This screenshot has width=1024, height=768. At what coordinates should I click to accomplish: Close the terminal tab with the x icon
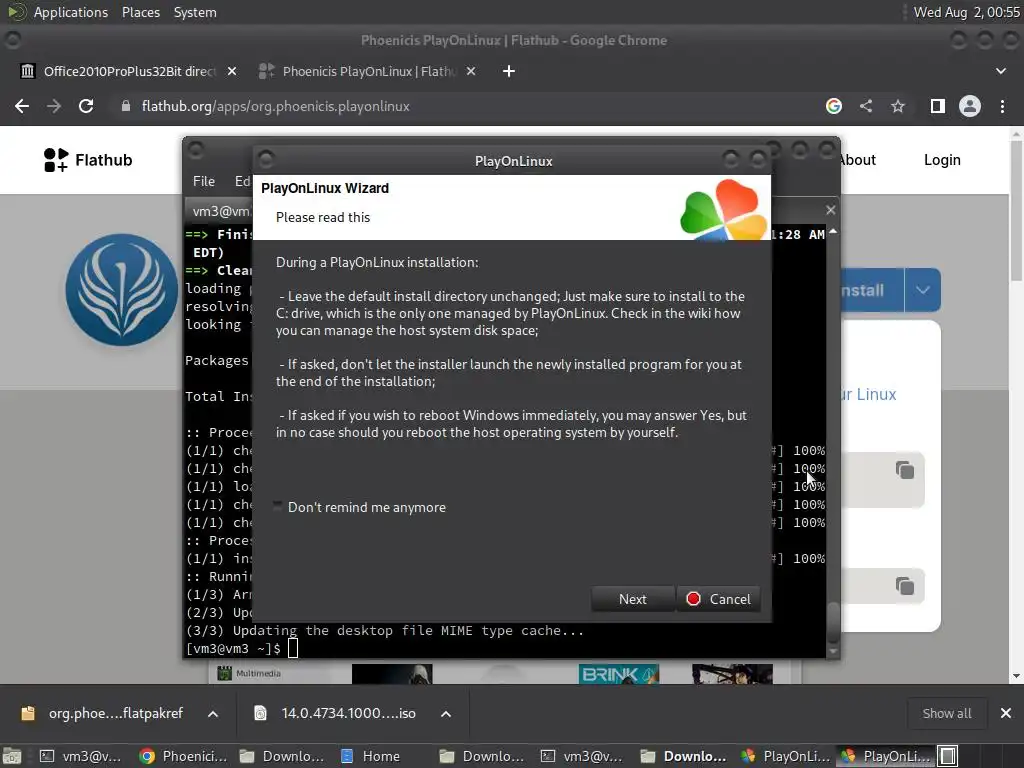(830, 210)
